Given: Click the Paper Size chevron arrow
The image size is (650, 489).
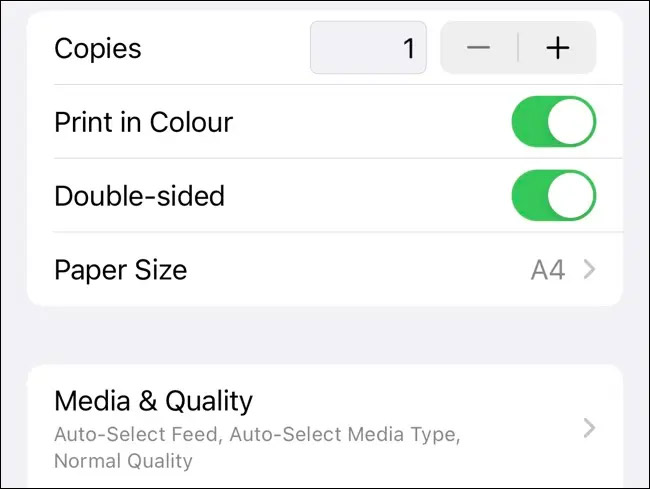Looking at the screenshot, I should pyautogui.click(x=589, y=269).
